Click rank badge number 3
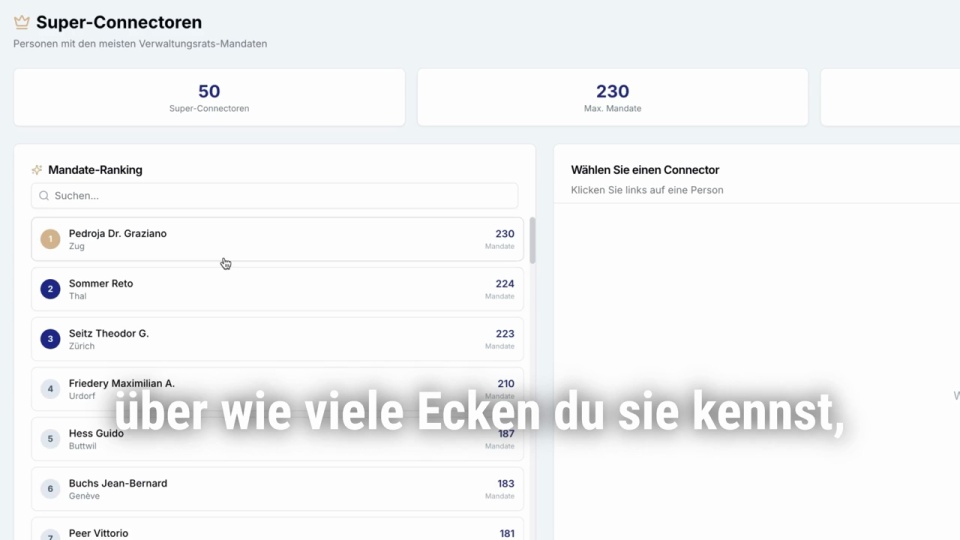Viewport: 960px width, 540px height. click(50, 339)
